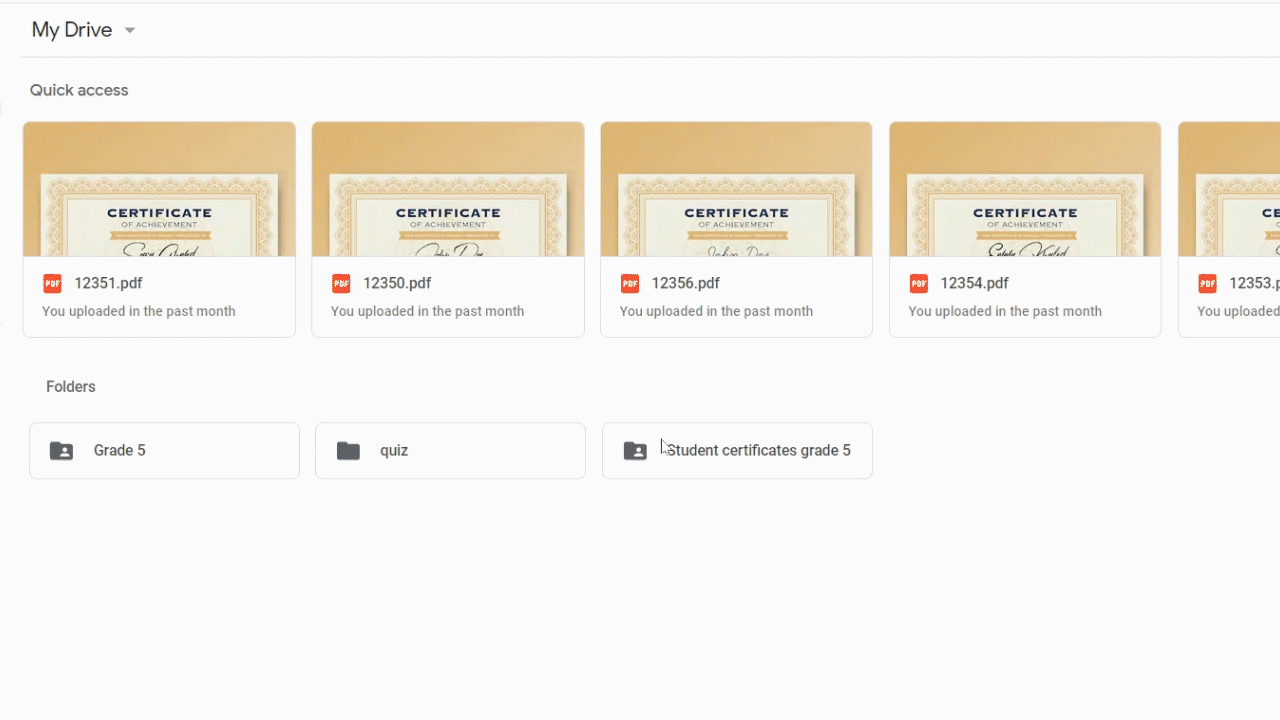Open the 12356.pdf certificate thumbnail
This screenshot has width=1280, height=720.
pyautogui.click(x=736, y=189)
